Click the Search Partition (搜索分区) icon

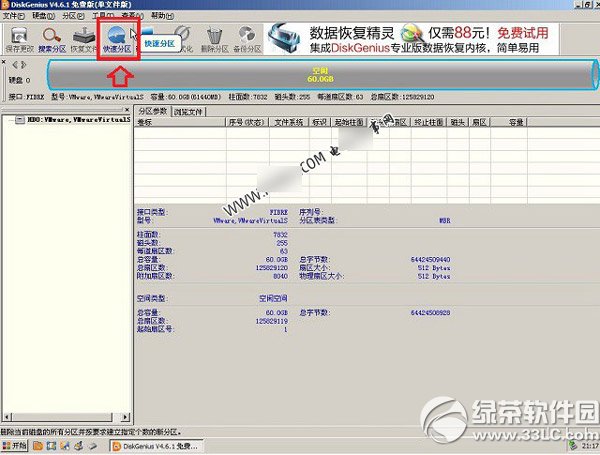click(x=51, y=39)
